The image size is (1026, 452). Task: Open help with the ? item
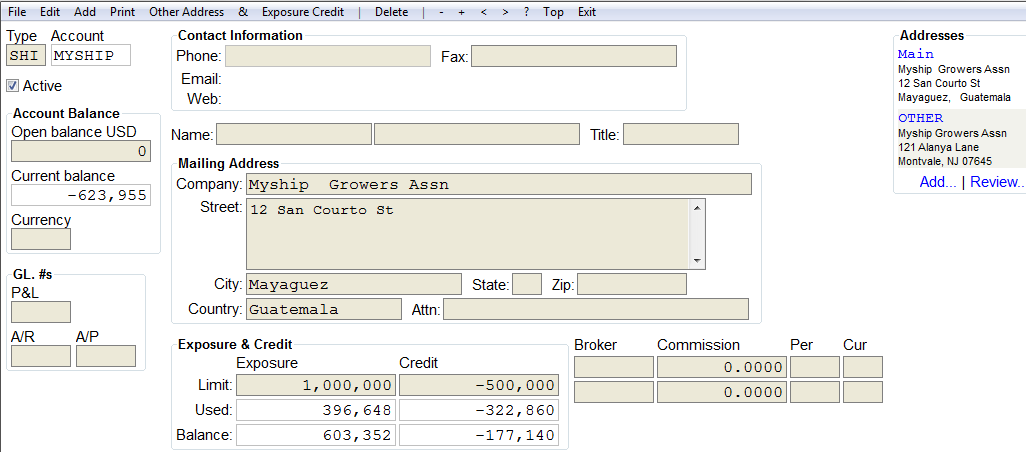click(527, 12)
